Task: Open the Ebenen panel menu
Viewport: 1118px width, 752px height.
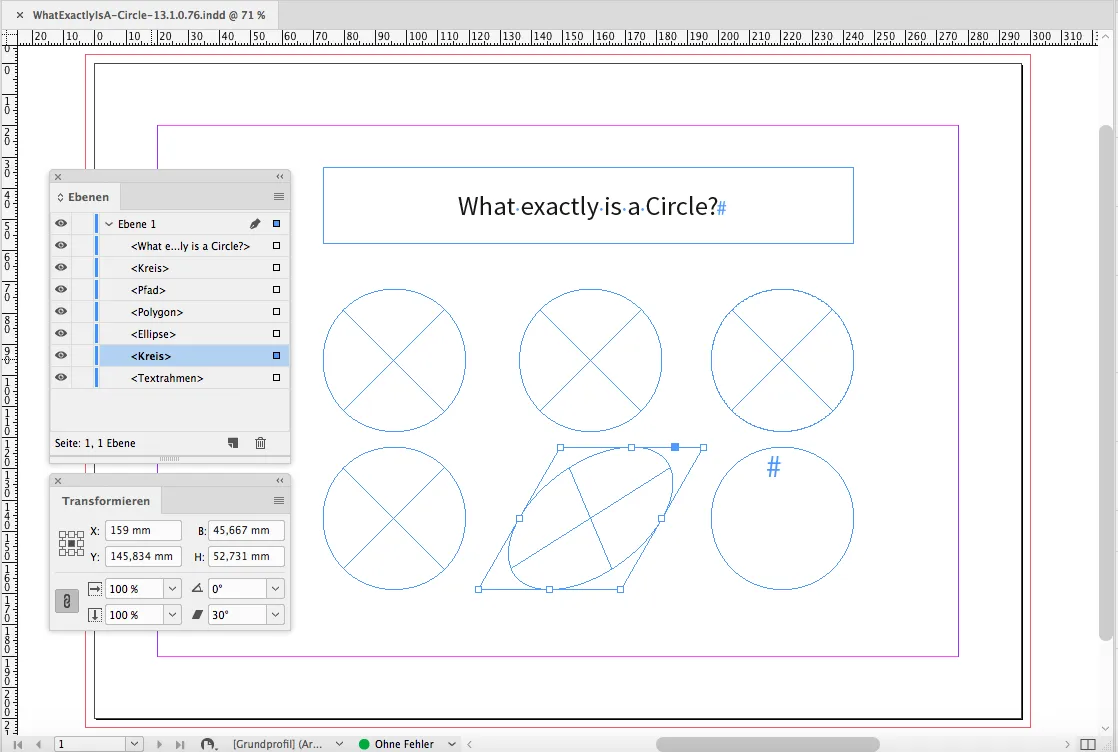Action: point(278,196)
